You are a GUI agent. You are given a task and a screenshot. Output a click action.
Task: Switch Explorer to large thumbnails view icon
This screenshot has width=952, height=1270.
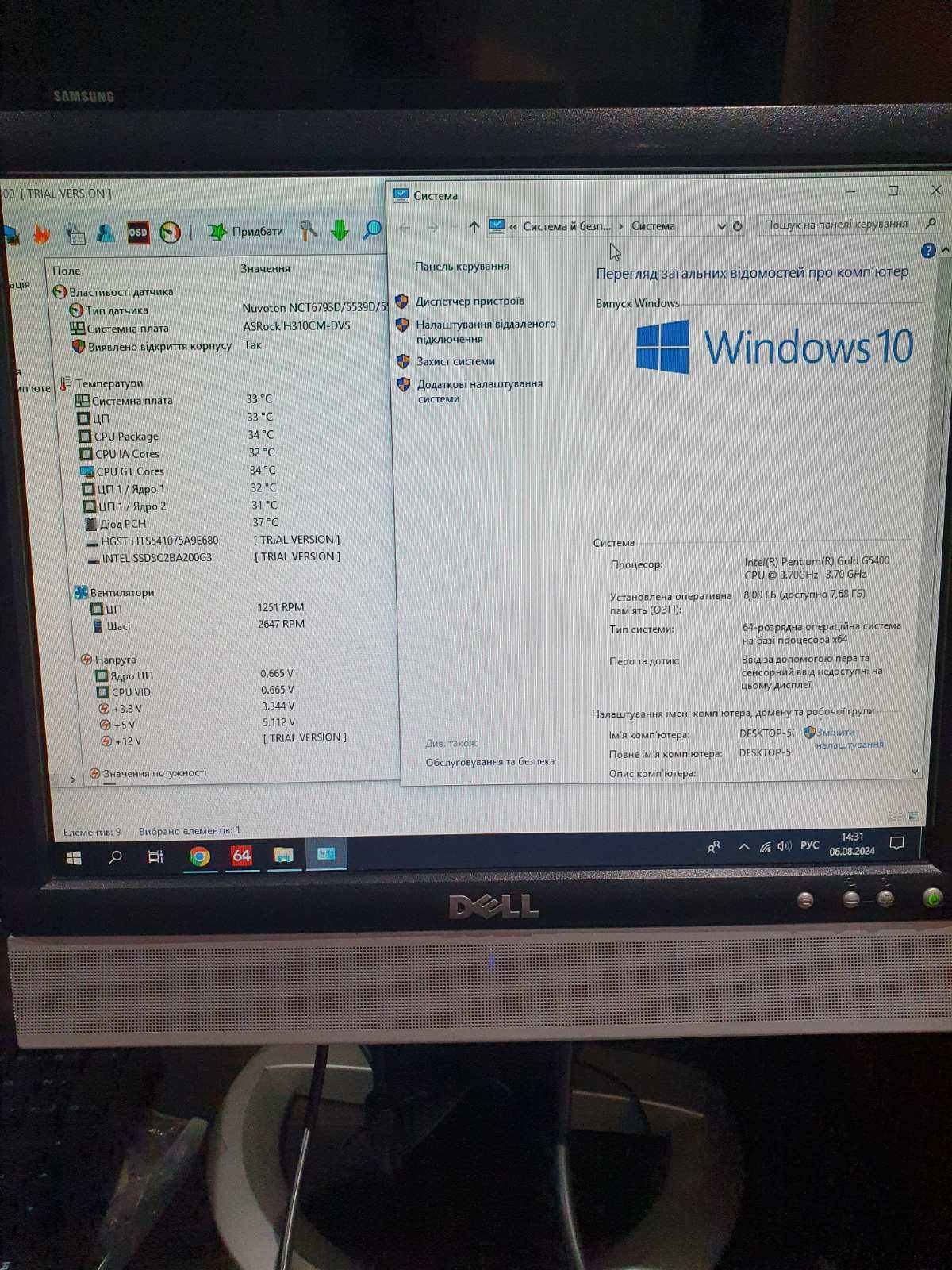(x=913, y=816)
